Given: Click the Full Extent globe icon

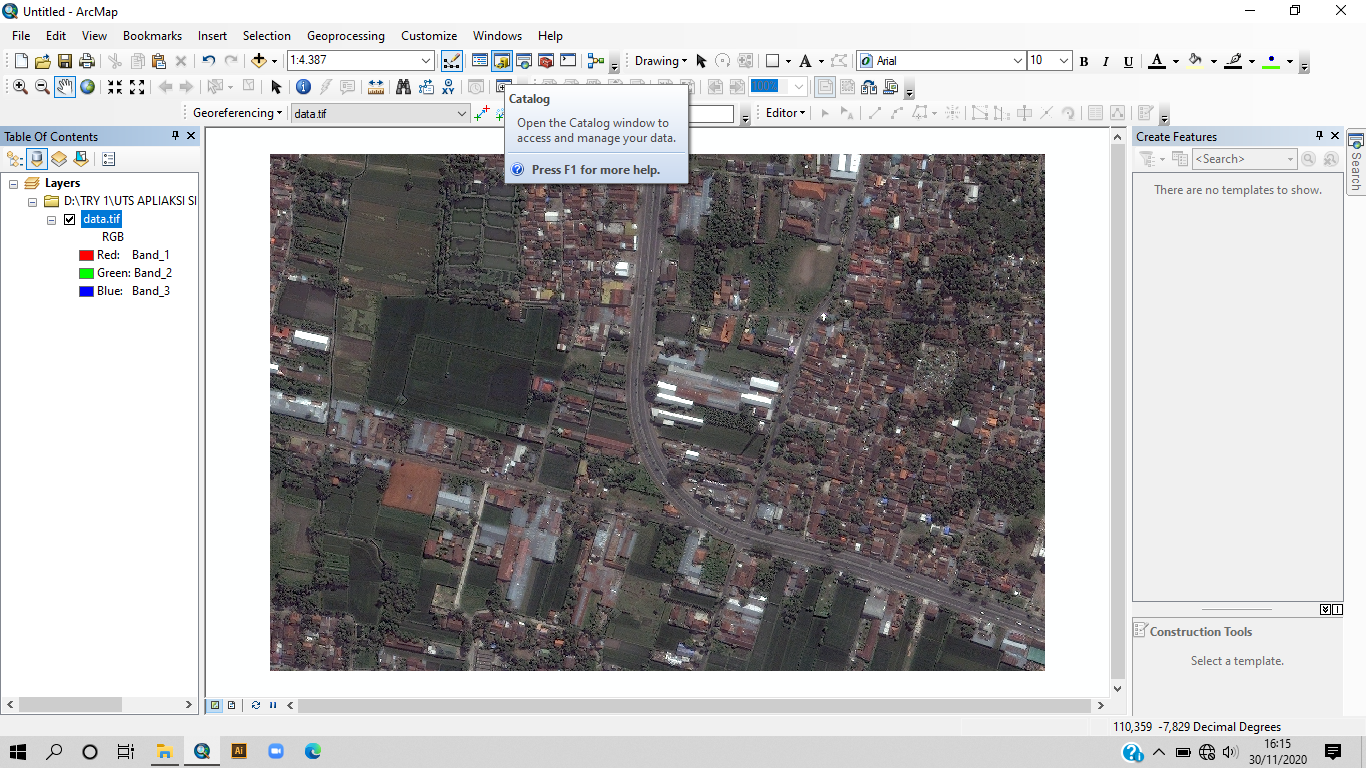Looking at the screenshot, I should (x=88, y=87).
